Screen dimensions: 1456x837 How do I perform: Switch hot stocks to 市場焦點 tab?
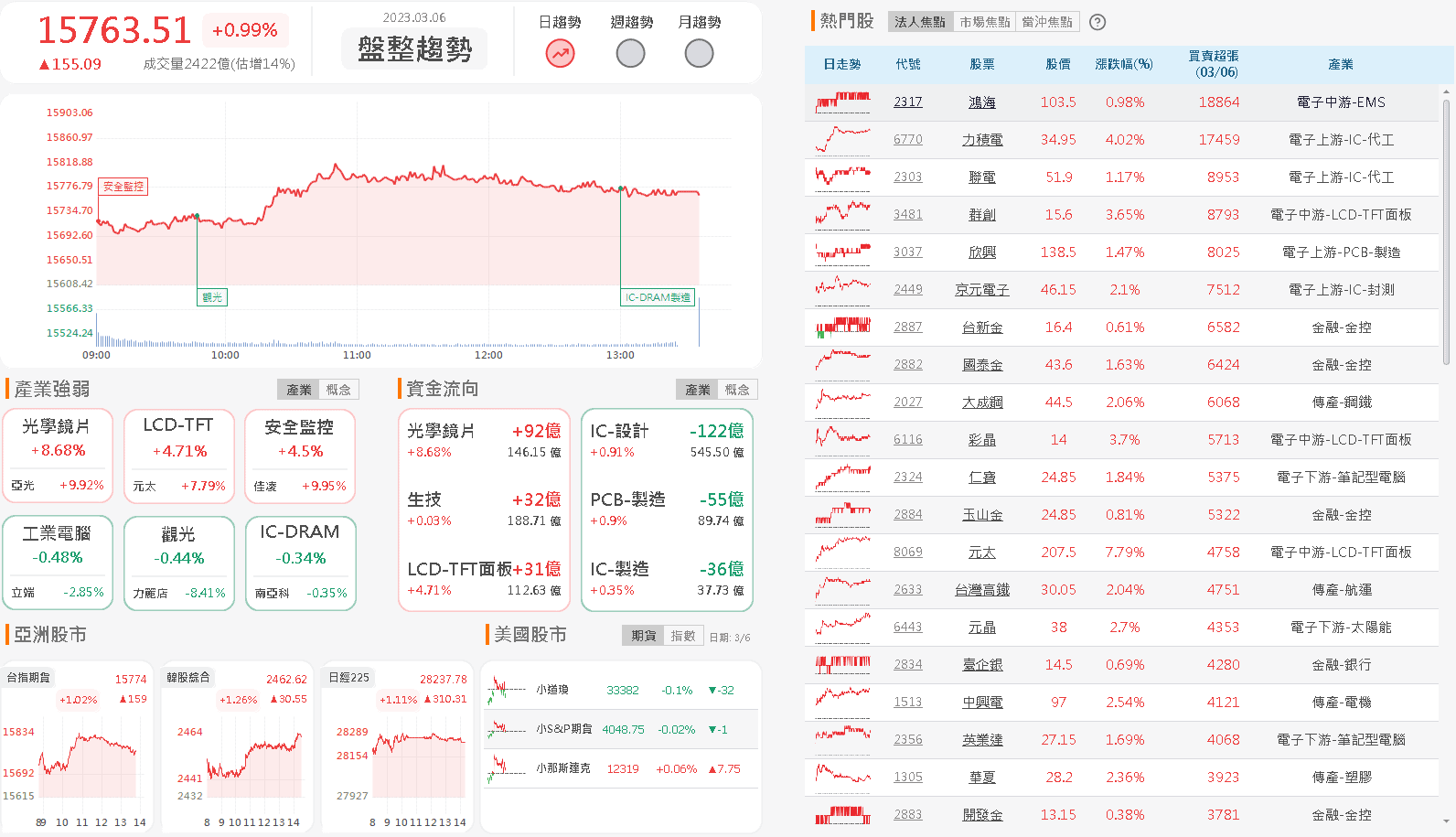pos(984,22)
